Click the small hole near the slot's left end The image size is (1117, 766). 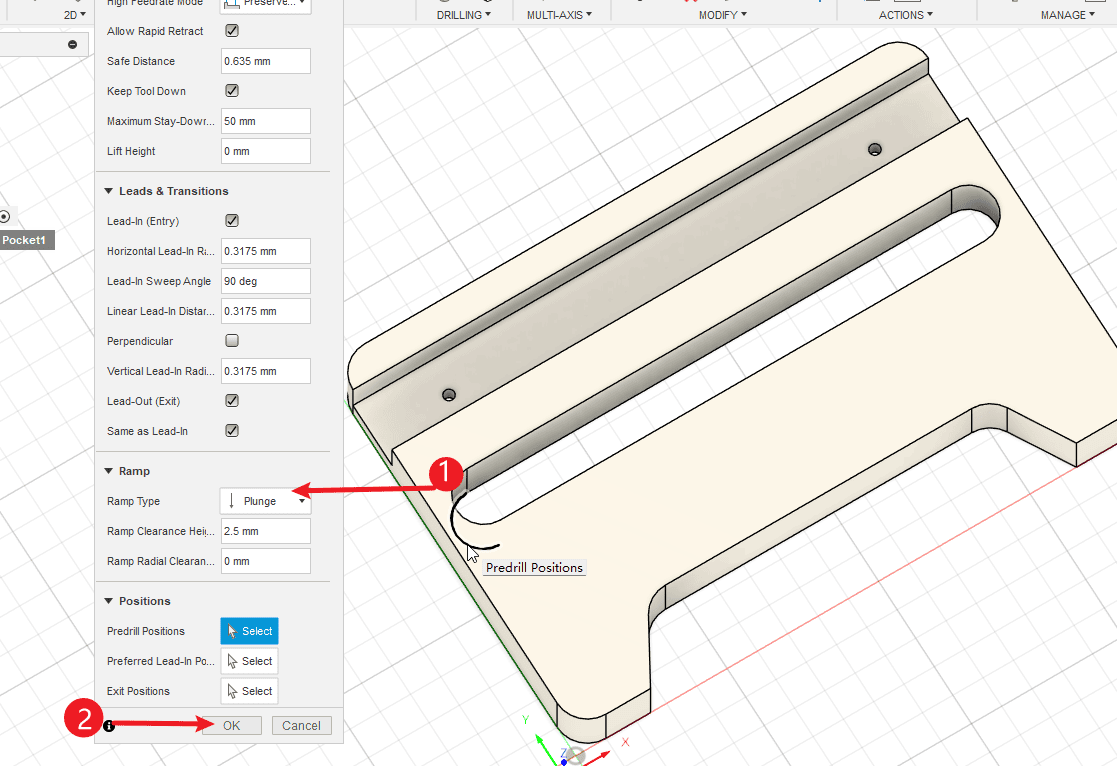tap(449, 395)
